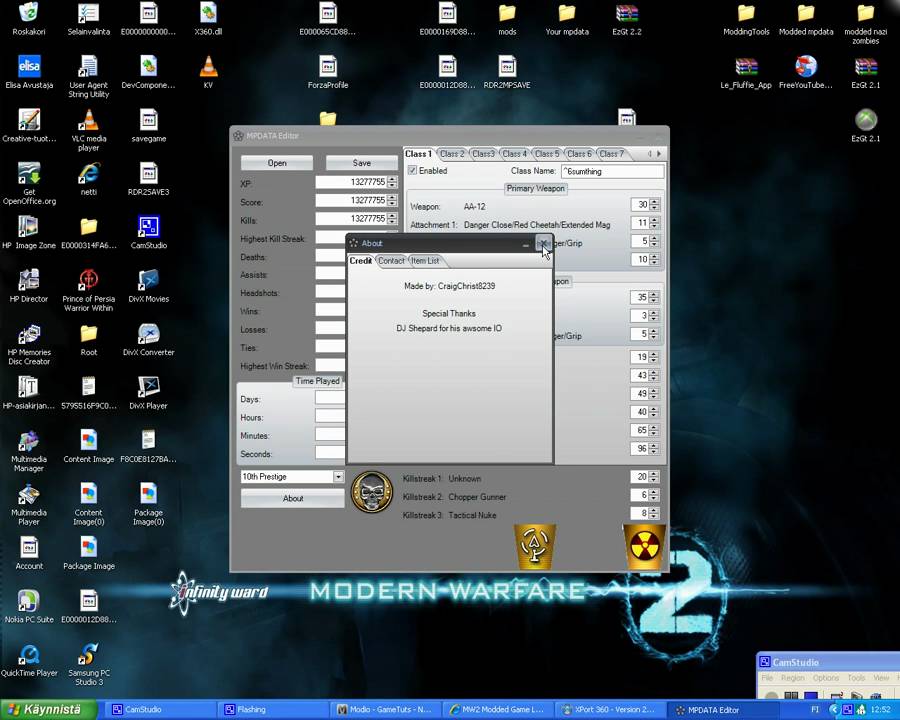Open the Item List tab in About
Viewport: 900px width, 720px height.
click(425, 261)
